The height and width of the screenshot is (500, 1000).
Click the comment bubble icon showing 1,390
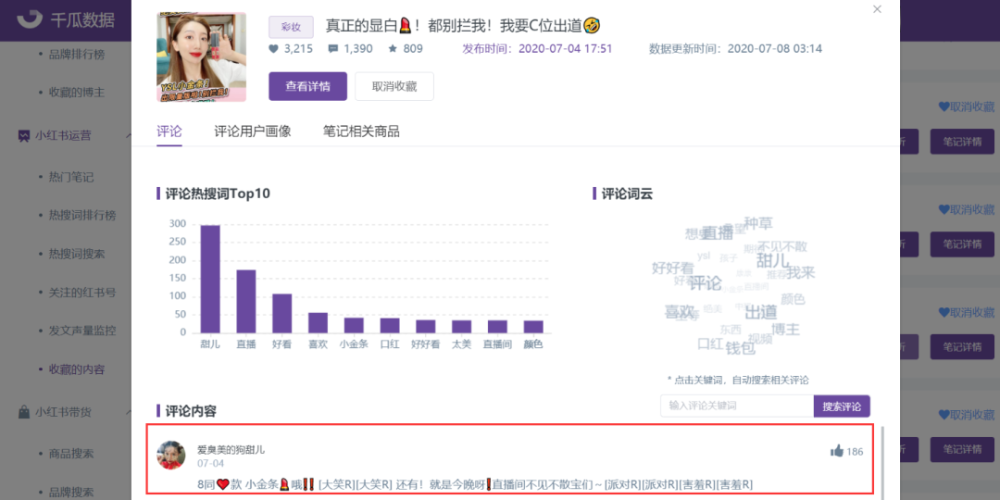pos(333,48)
